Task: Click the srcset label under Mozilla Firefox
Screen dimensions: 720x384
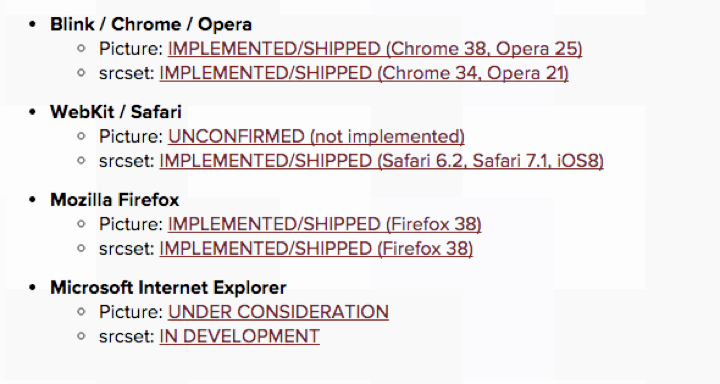Action: (x=127, y=249)
